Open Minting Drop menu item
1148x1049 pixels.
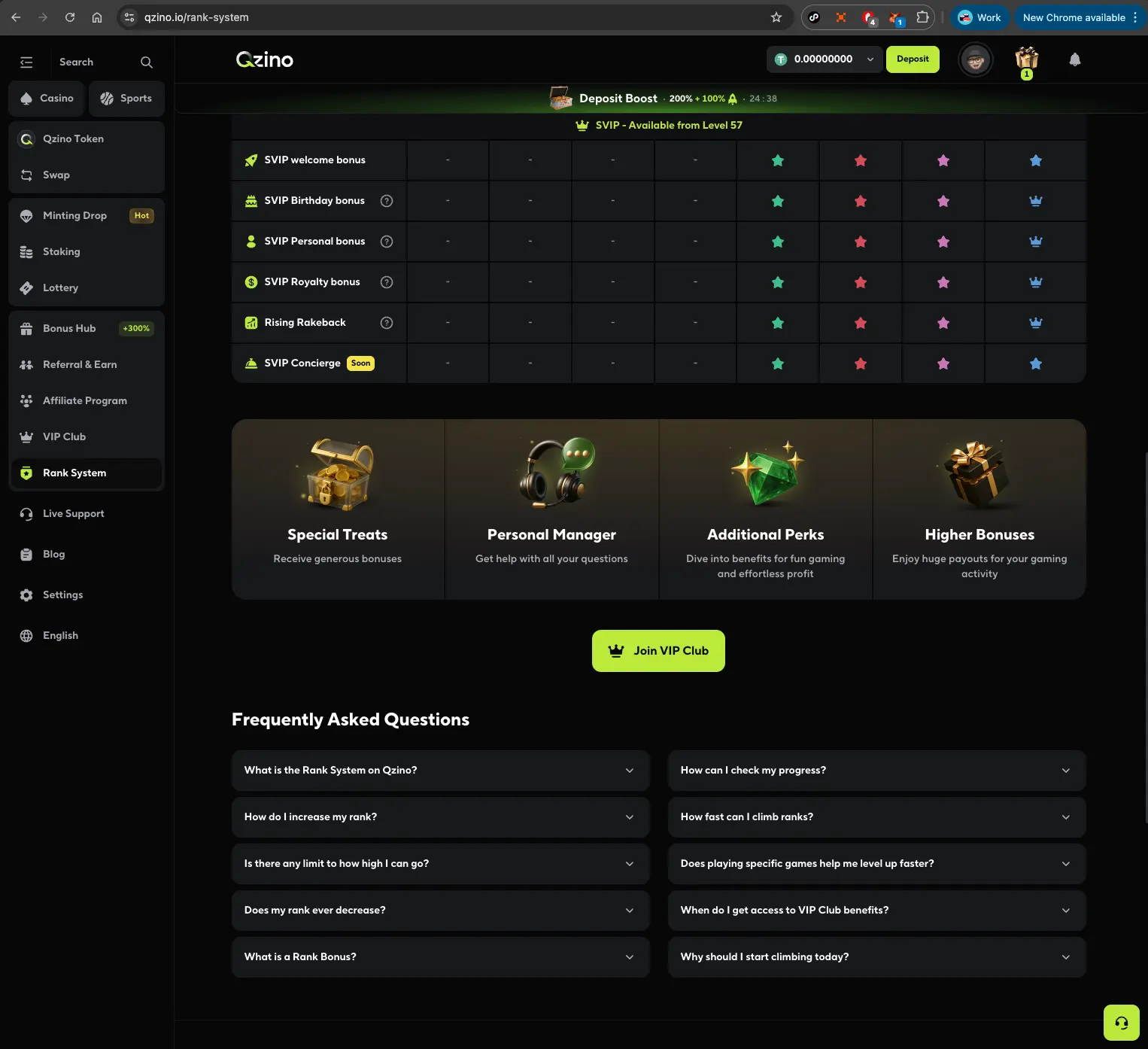[x=87, y=216]
